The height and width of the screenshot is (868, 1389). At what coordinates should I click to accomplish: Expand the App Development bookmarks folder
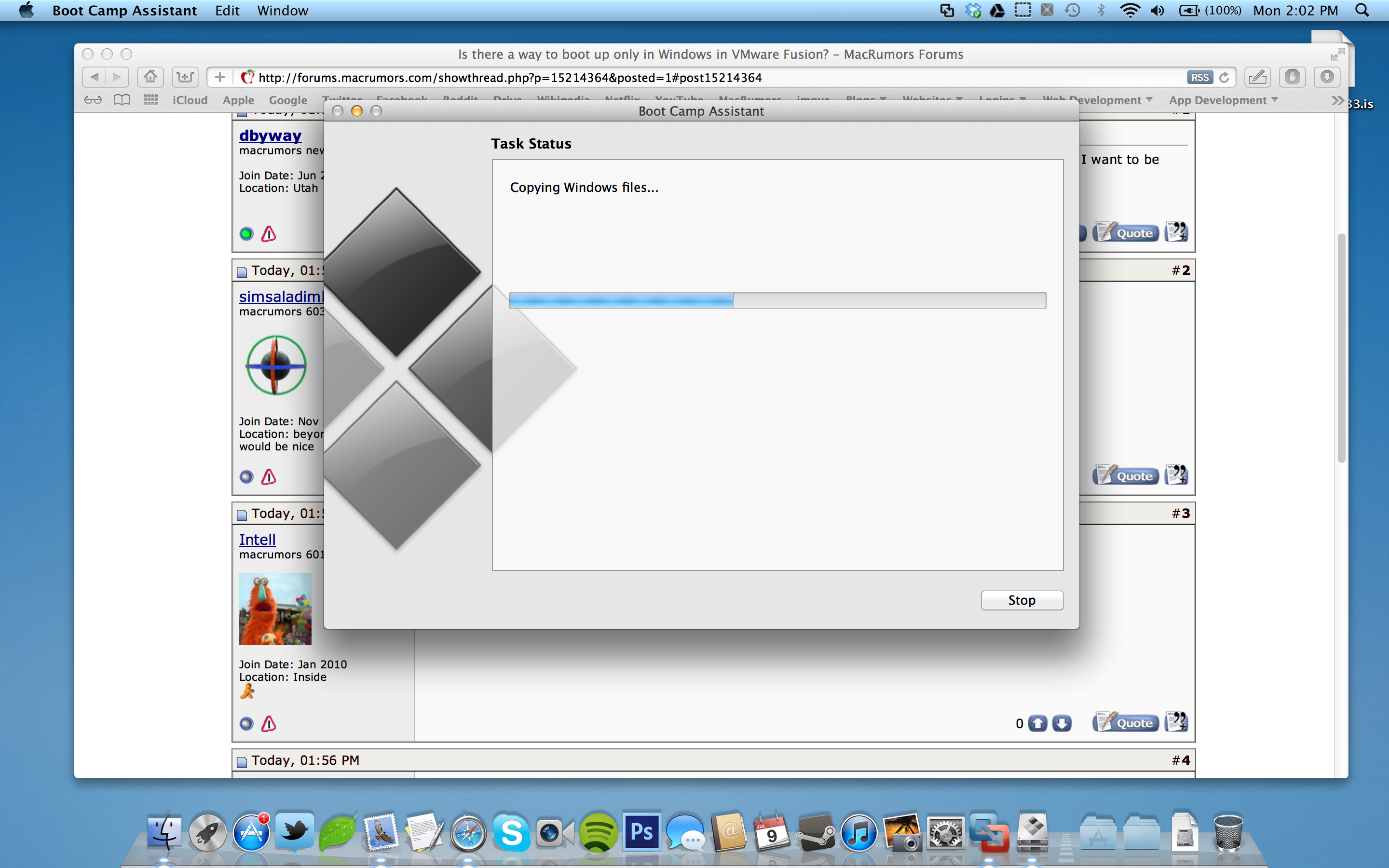[x=1223, y=100]
